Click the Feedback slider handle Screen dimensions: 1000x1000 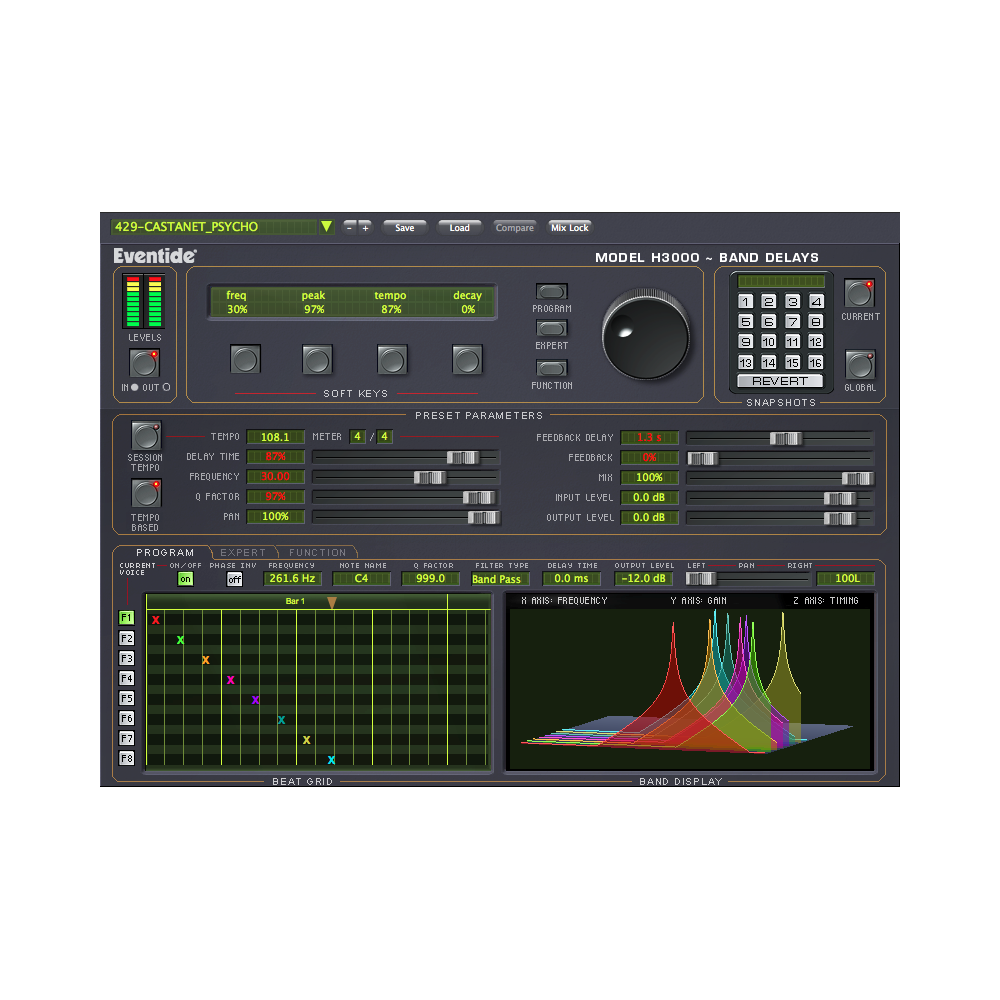pyautogui.click(x=705, y=457)
